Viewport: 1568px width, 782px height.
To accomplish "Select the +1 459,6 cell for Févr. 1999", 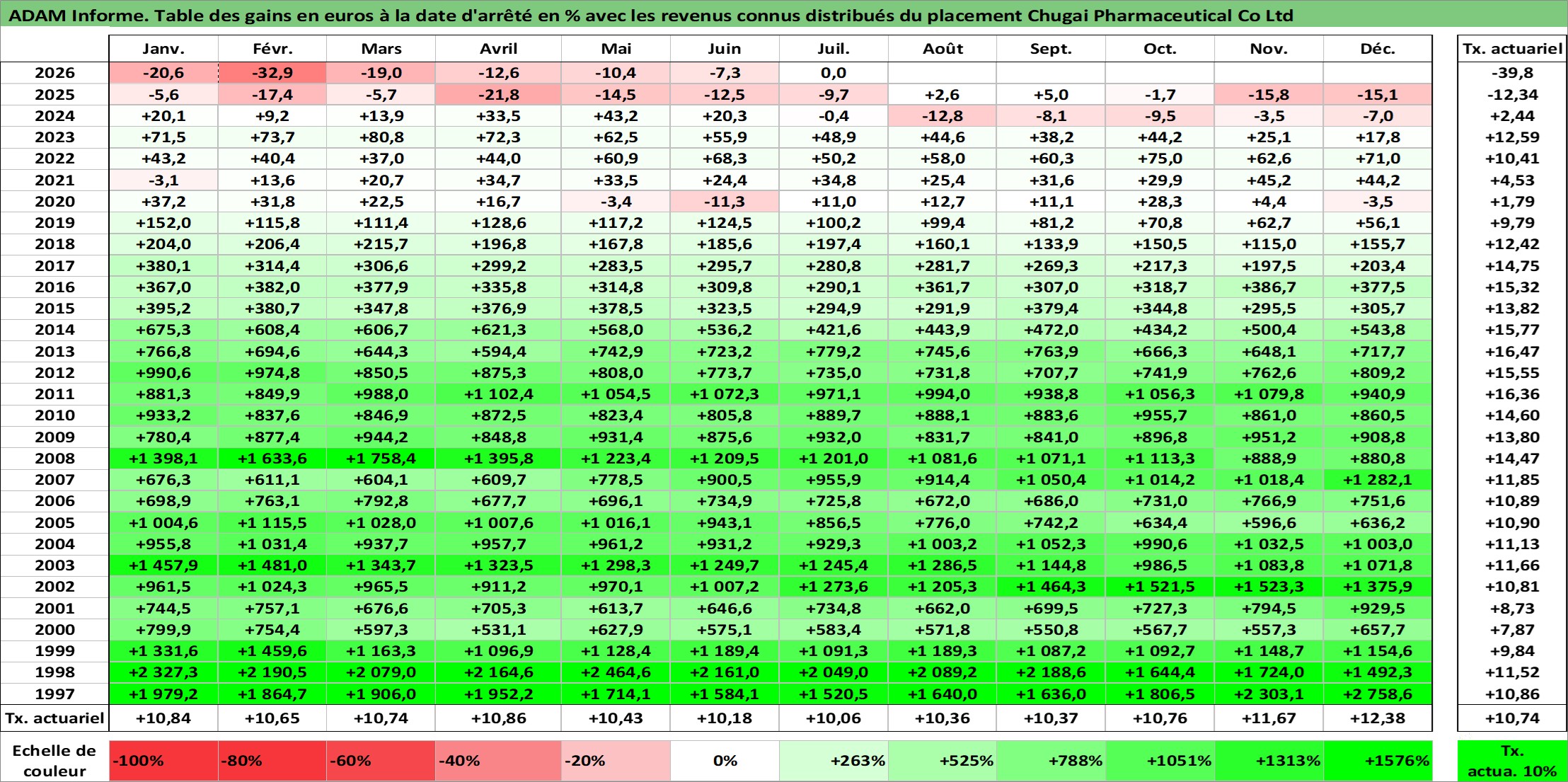I will 272,651.
